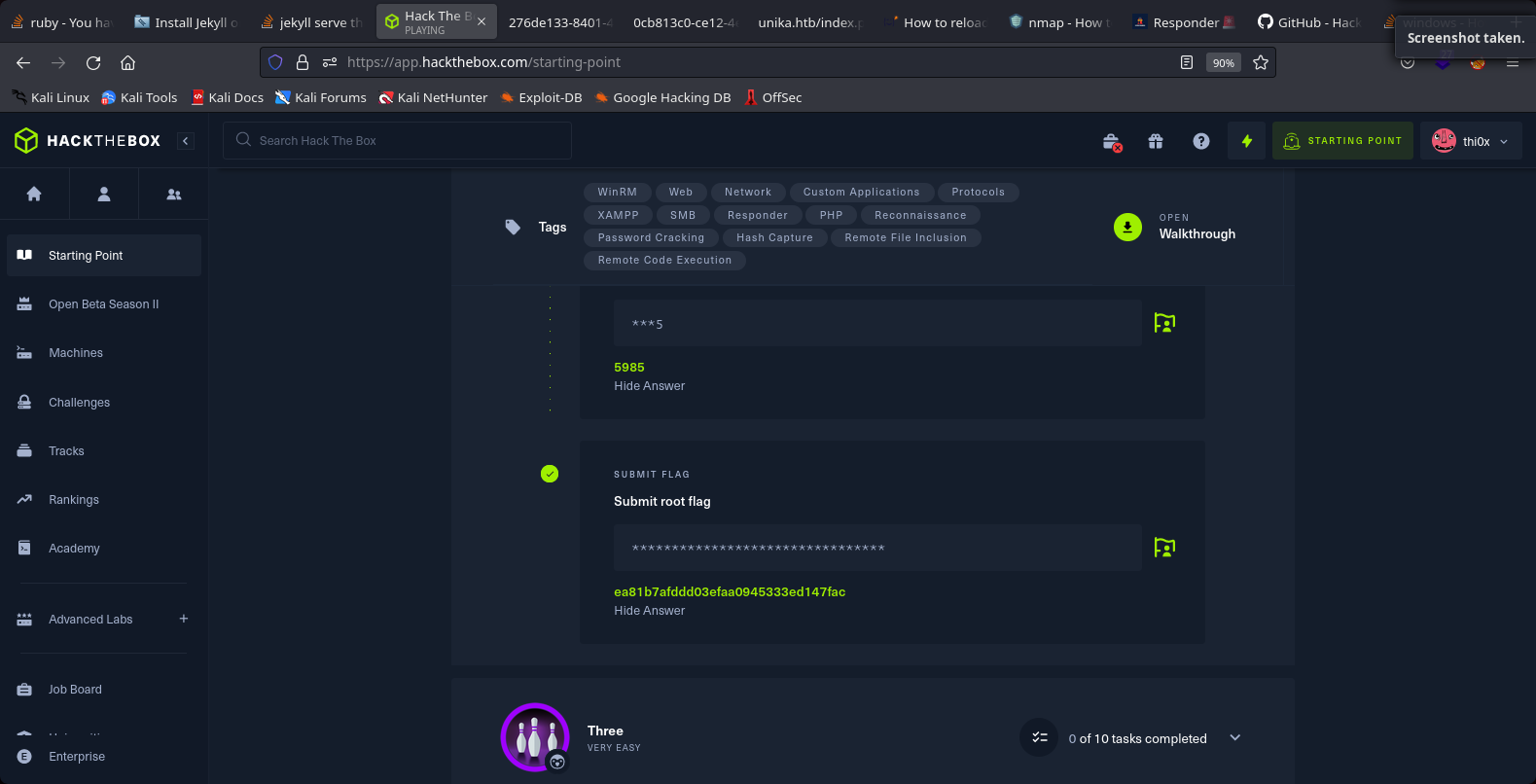Expand the Three machine tasks chevron

click(x=1235, y=737)
